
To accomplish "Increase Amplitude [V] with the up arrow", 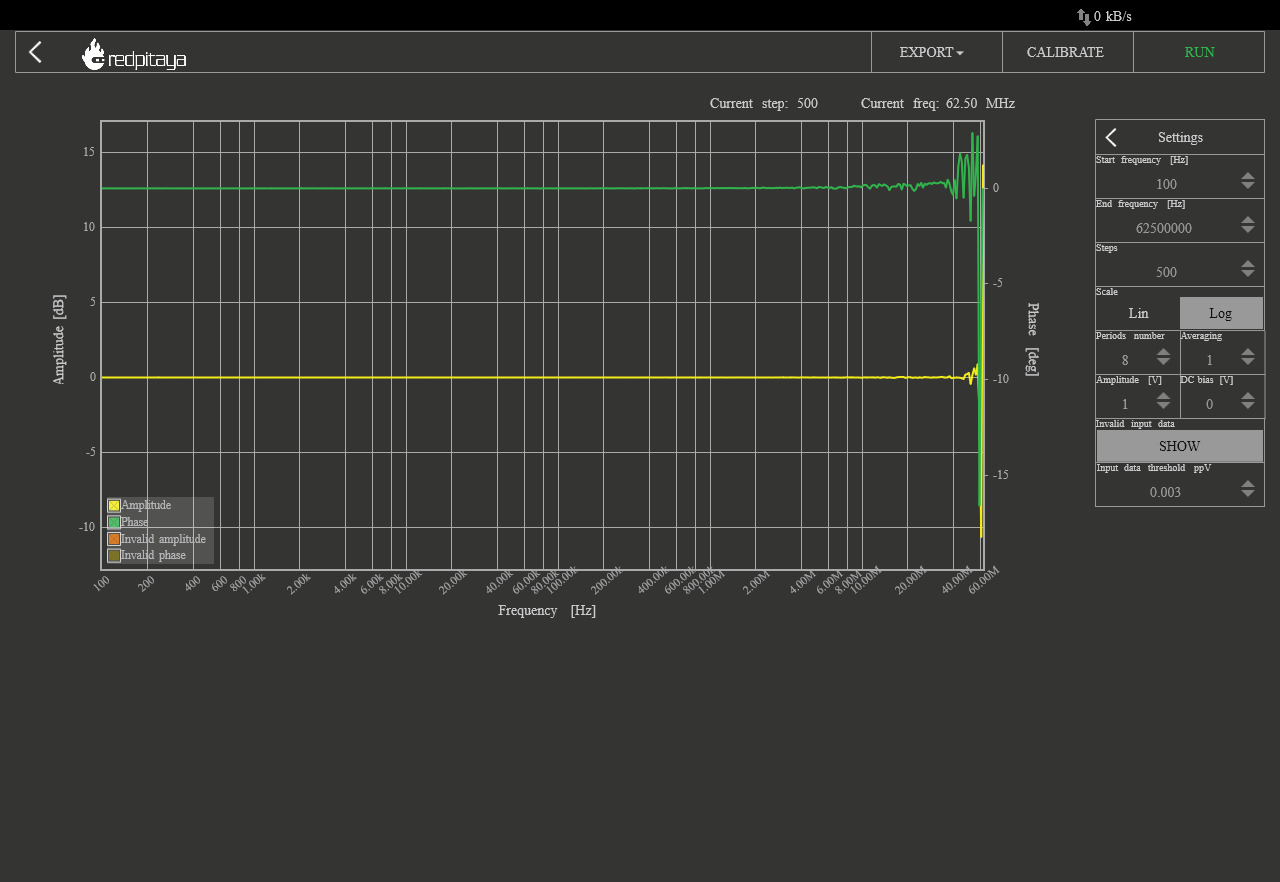I will coord(1163,396).
